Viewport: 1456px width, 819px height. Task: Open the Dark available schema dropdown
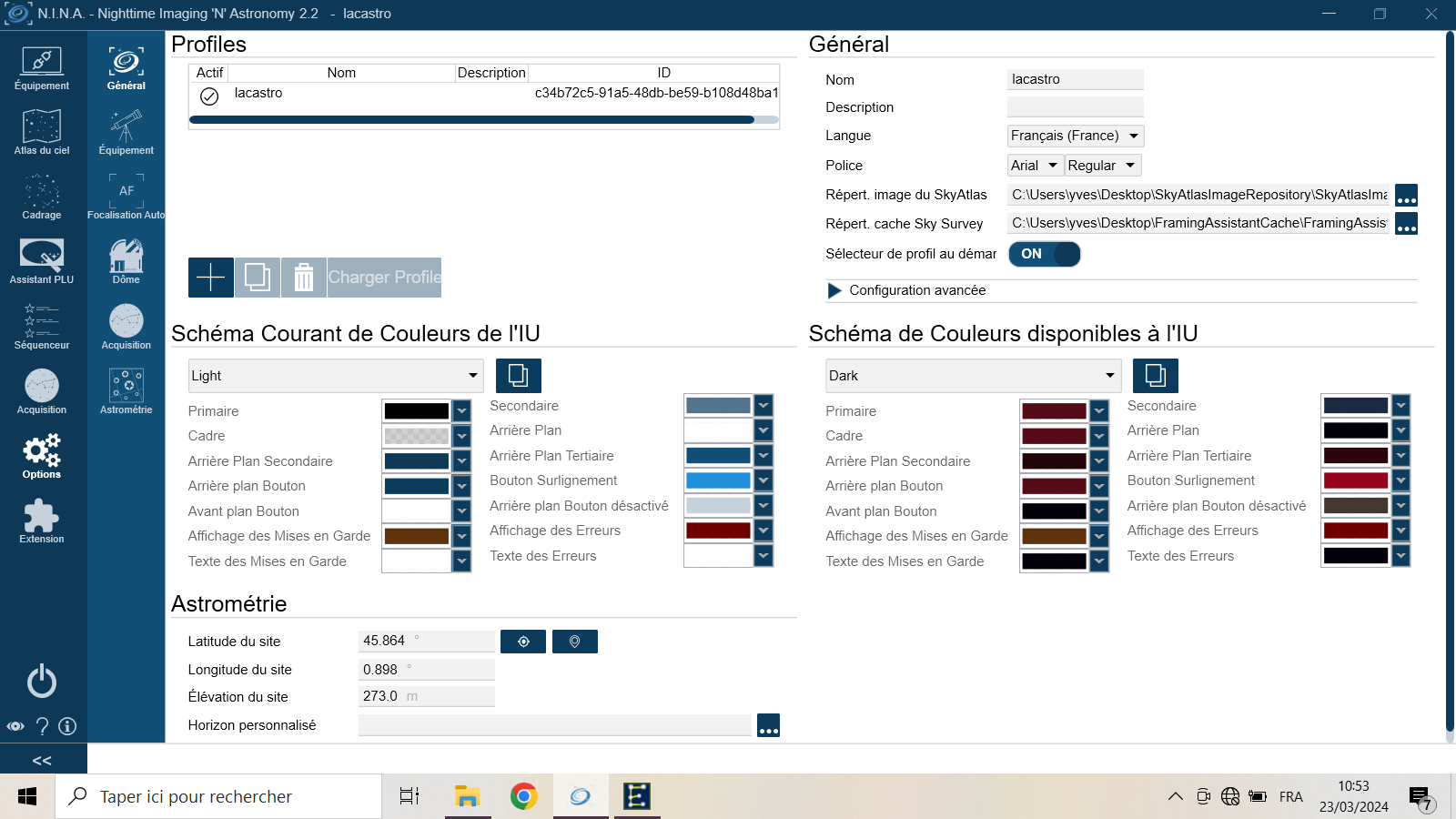(x=973, y=376)
